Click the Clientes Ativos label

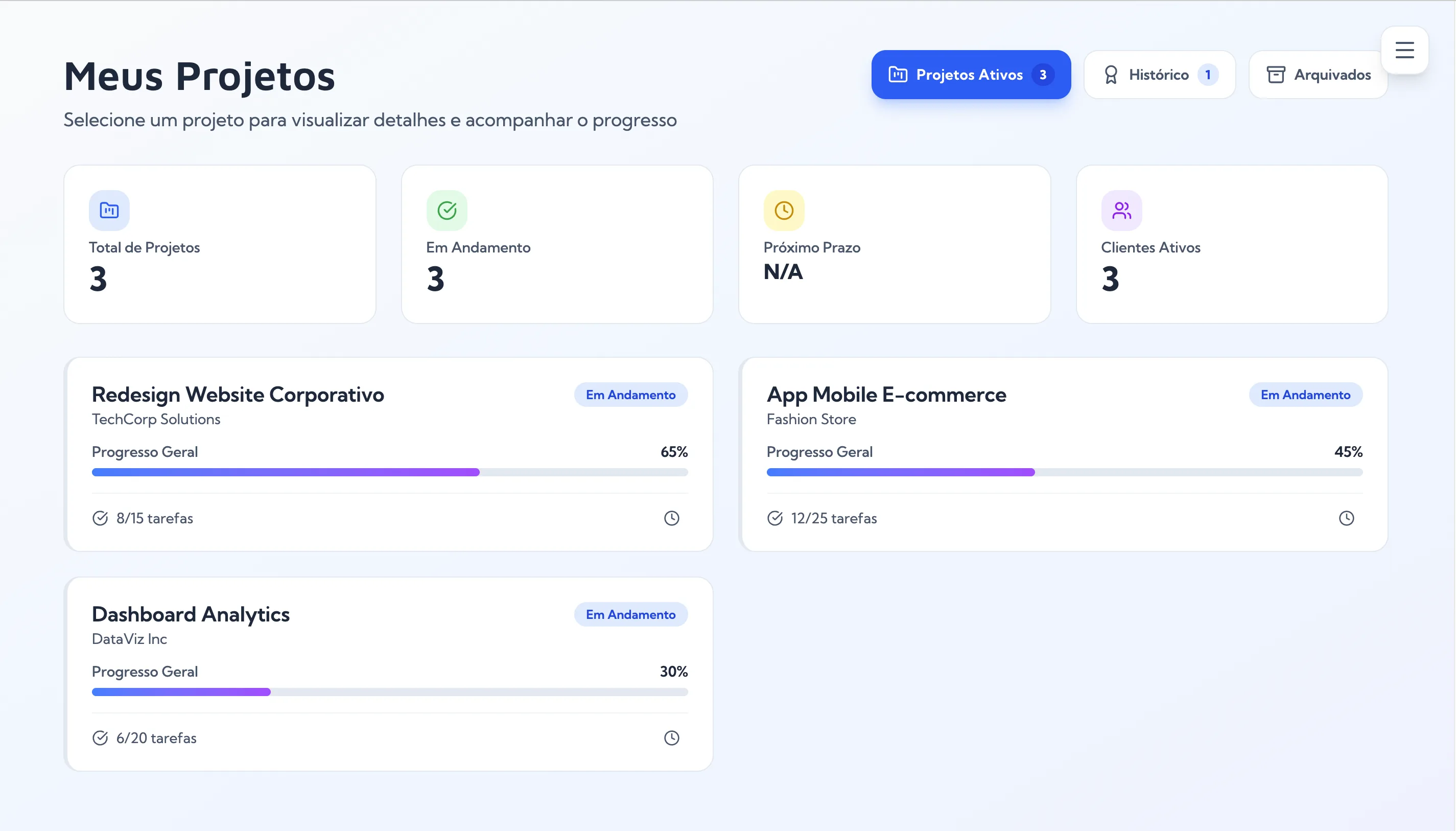[1151, 248]
